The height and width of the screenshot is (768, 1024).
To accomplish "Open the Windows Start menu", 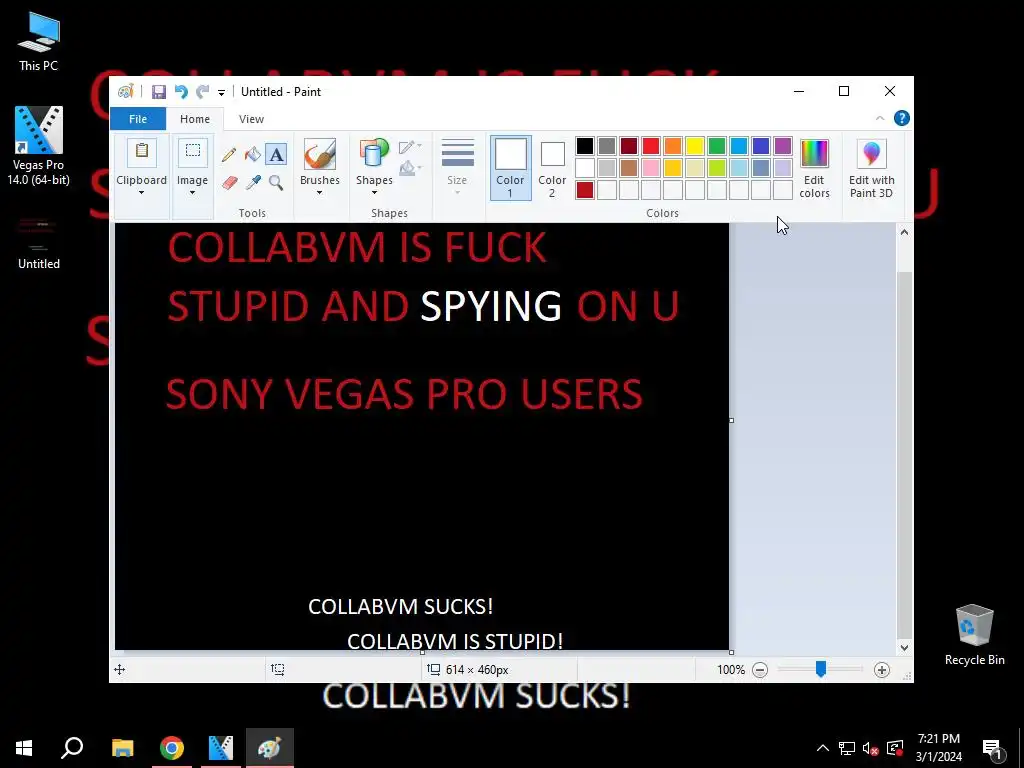I will (x=24, y=748).
